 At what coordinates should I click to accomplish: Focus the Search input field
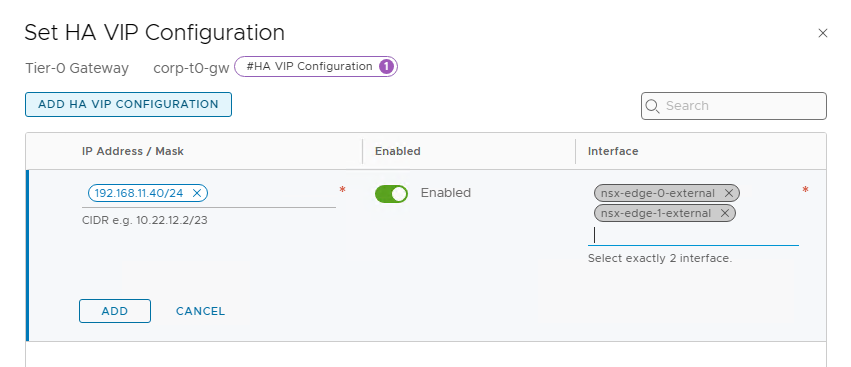(x=734, y=106)
